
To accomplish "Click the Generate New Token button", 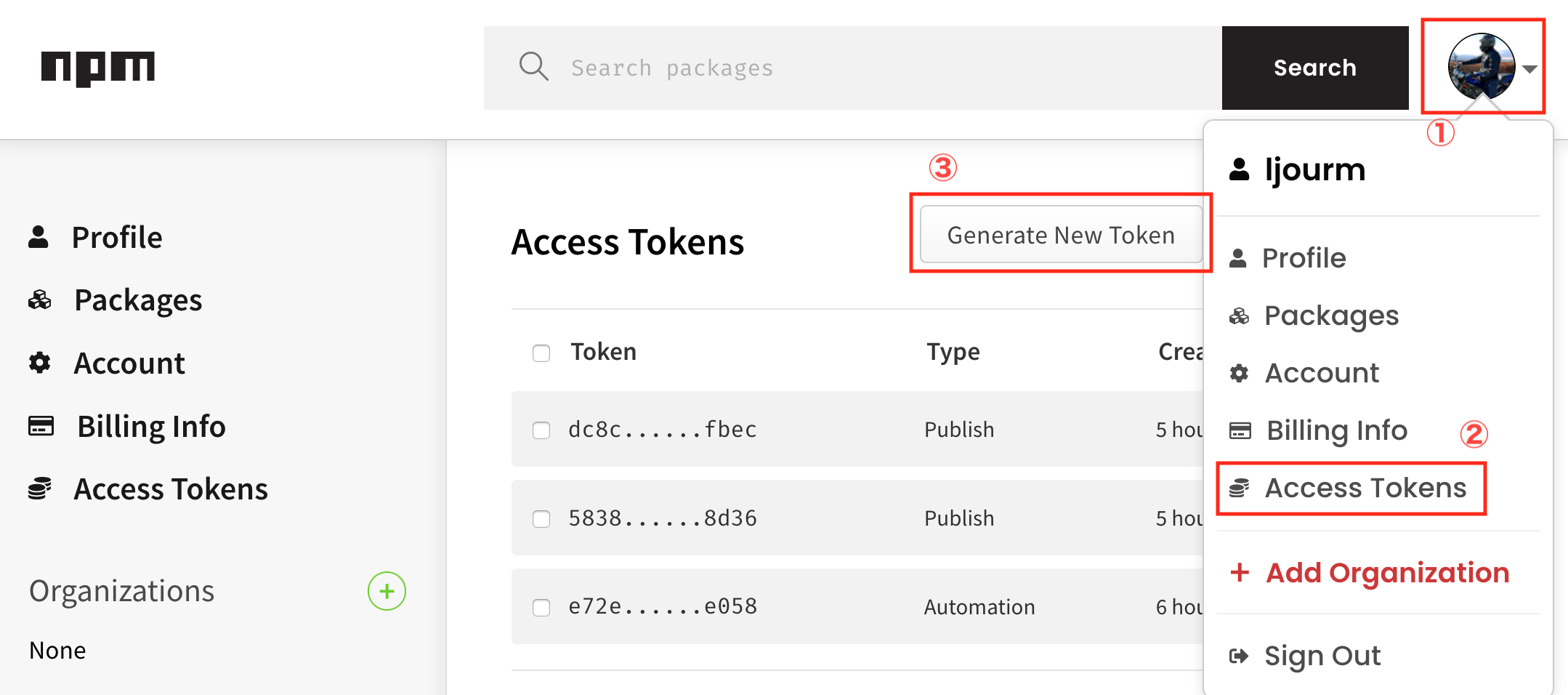I will [x=1061, y=235].
